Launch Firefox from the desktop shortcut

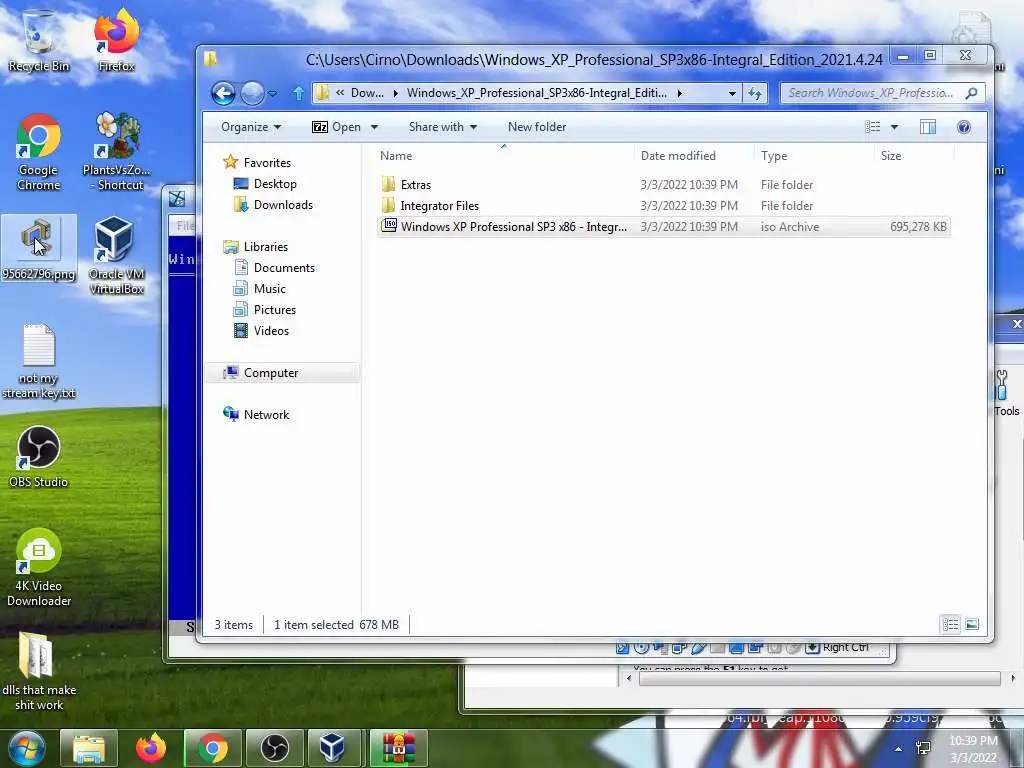click(116, 40)
